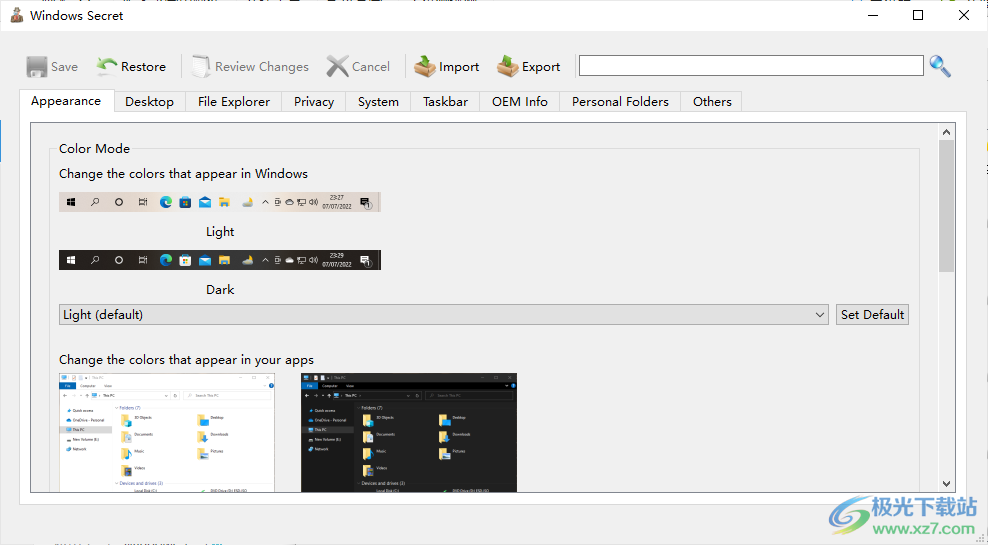
Task: Click in the search text field
Action: click(750, 66)
